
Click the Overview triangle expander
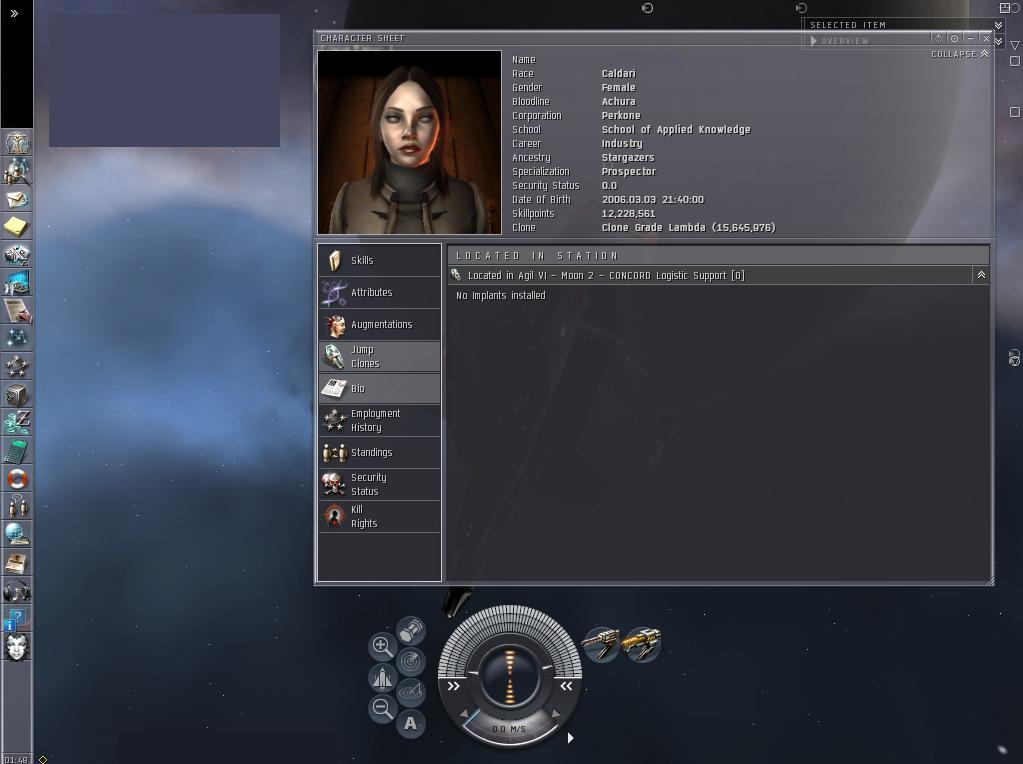(814, 40)
